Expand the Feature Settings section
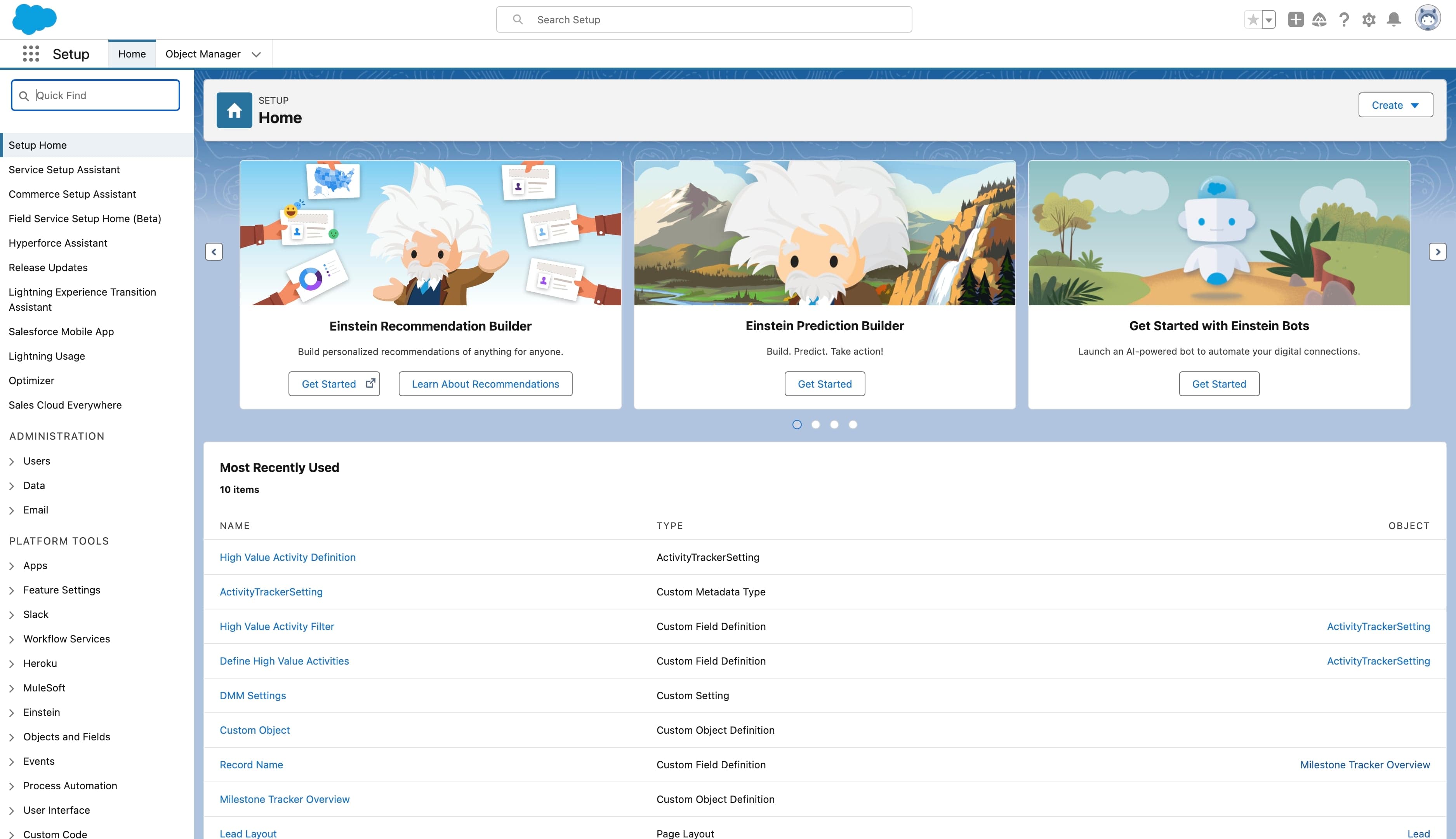Image resolution: width=1456 pixels, height=839 pixels. tap(12, 591)
